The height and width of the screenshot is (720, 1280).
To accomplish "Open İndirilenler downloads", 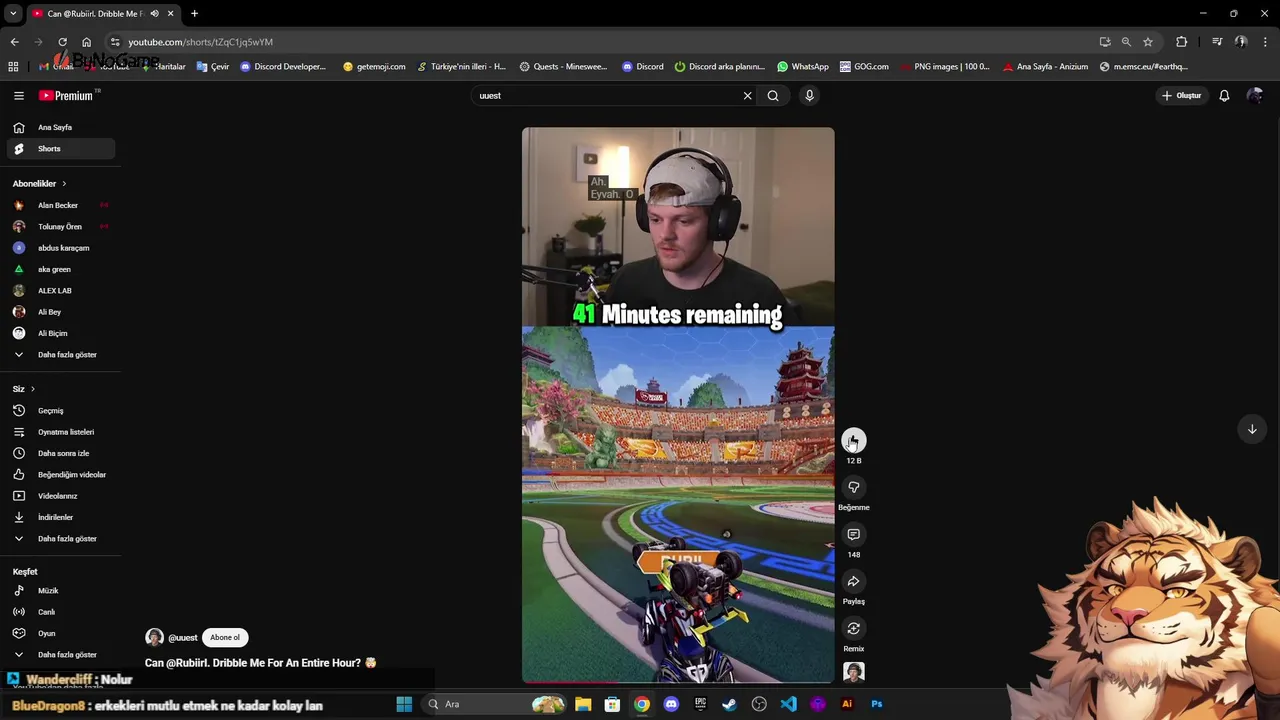I will [x=61, y=518].
